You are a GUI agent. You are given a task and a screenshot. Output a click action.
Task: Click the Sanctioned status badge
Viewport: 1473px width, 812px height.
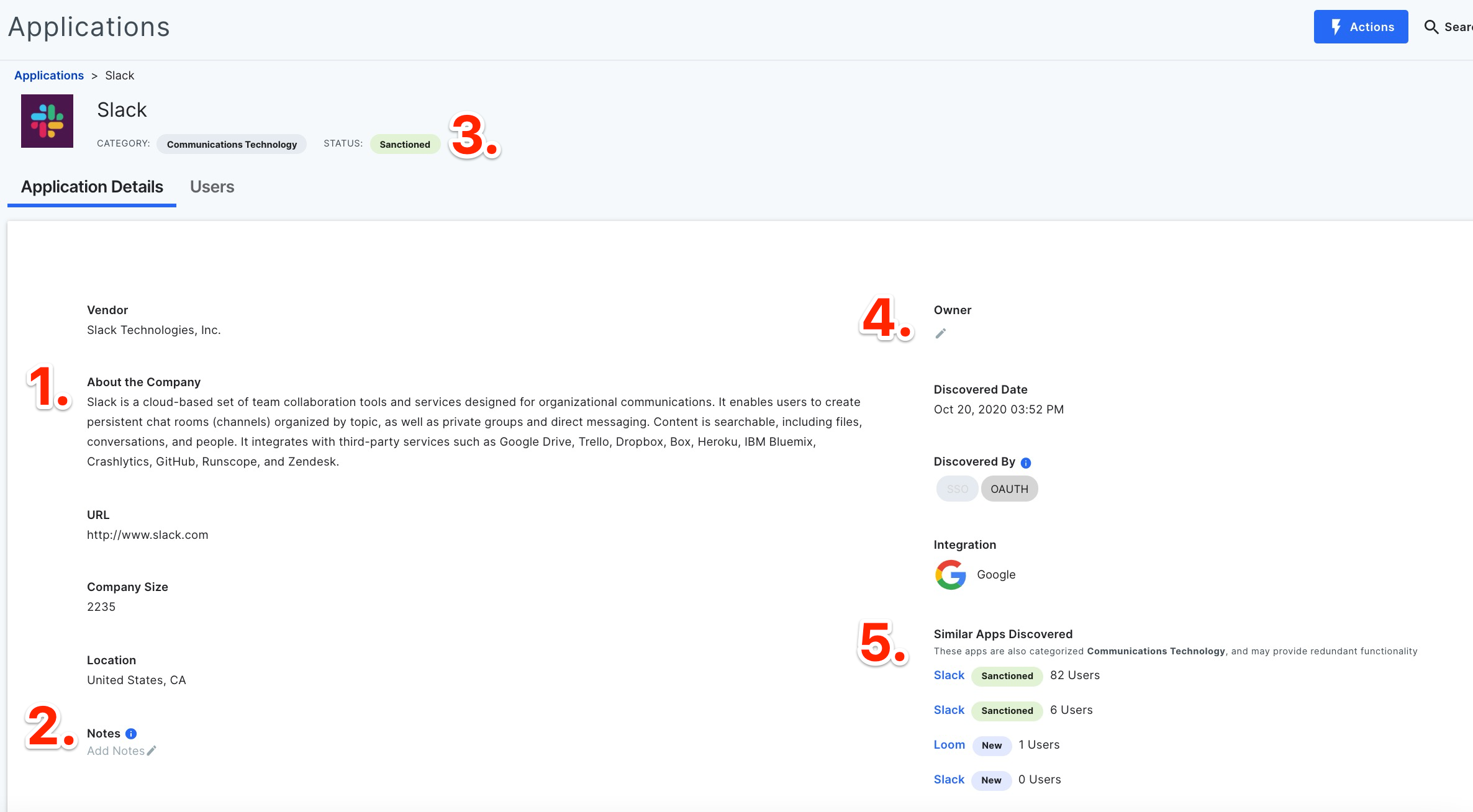[405, 144]
